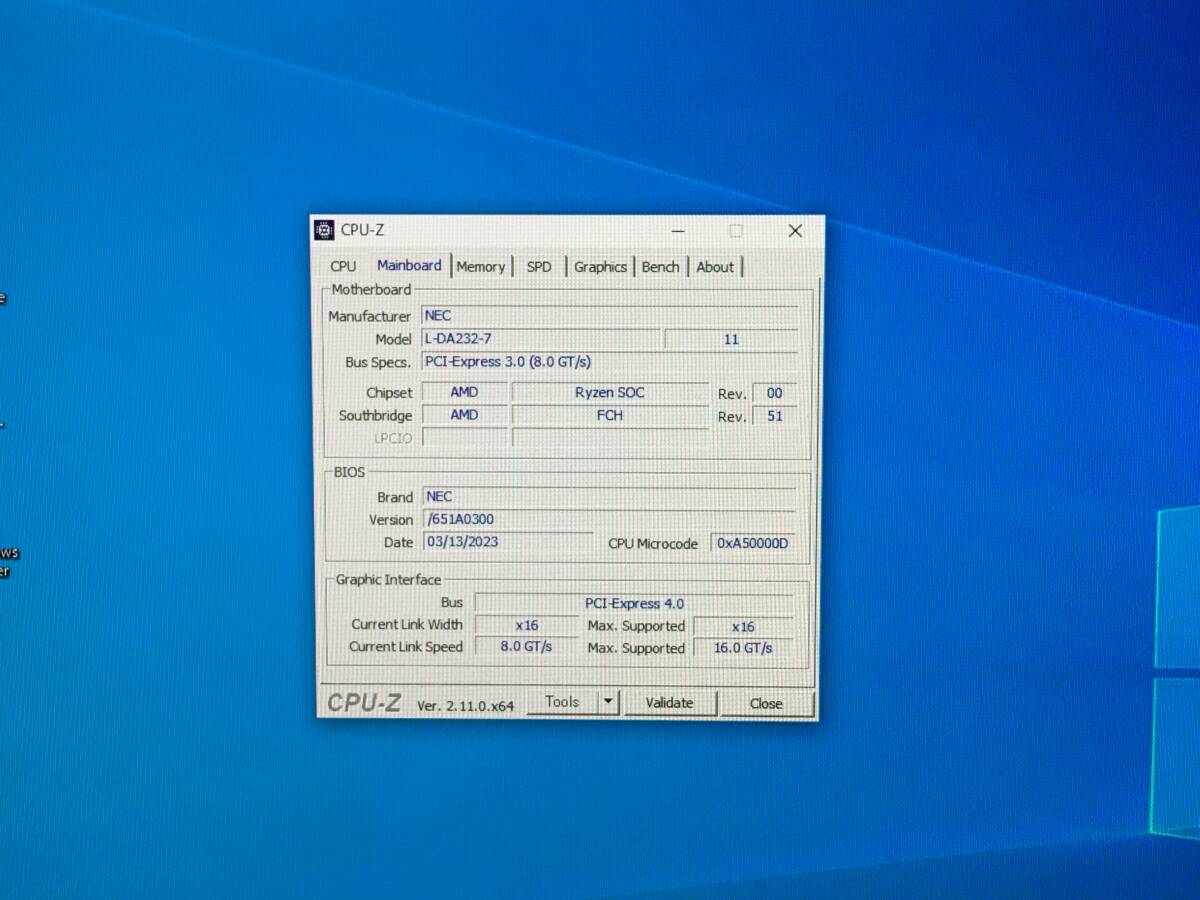This screenshot has height=900, width=1200.
Task: Switch to the CPU tab
Action: 343,266
